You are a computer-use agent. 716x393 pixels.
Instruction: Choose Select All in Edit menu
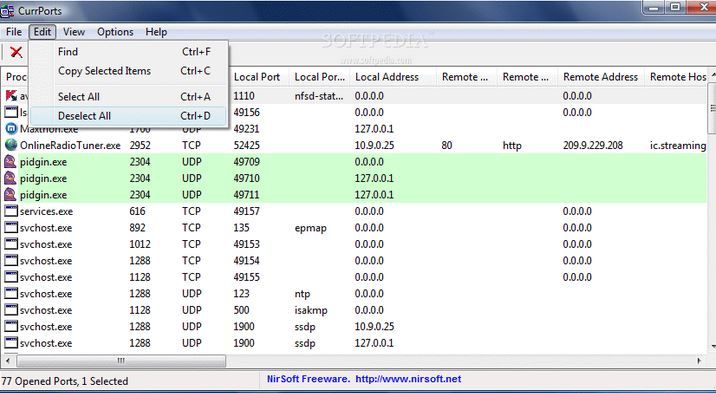(129, 97)
